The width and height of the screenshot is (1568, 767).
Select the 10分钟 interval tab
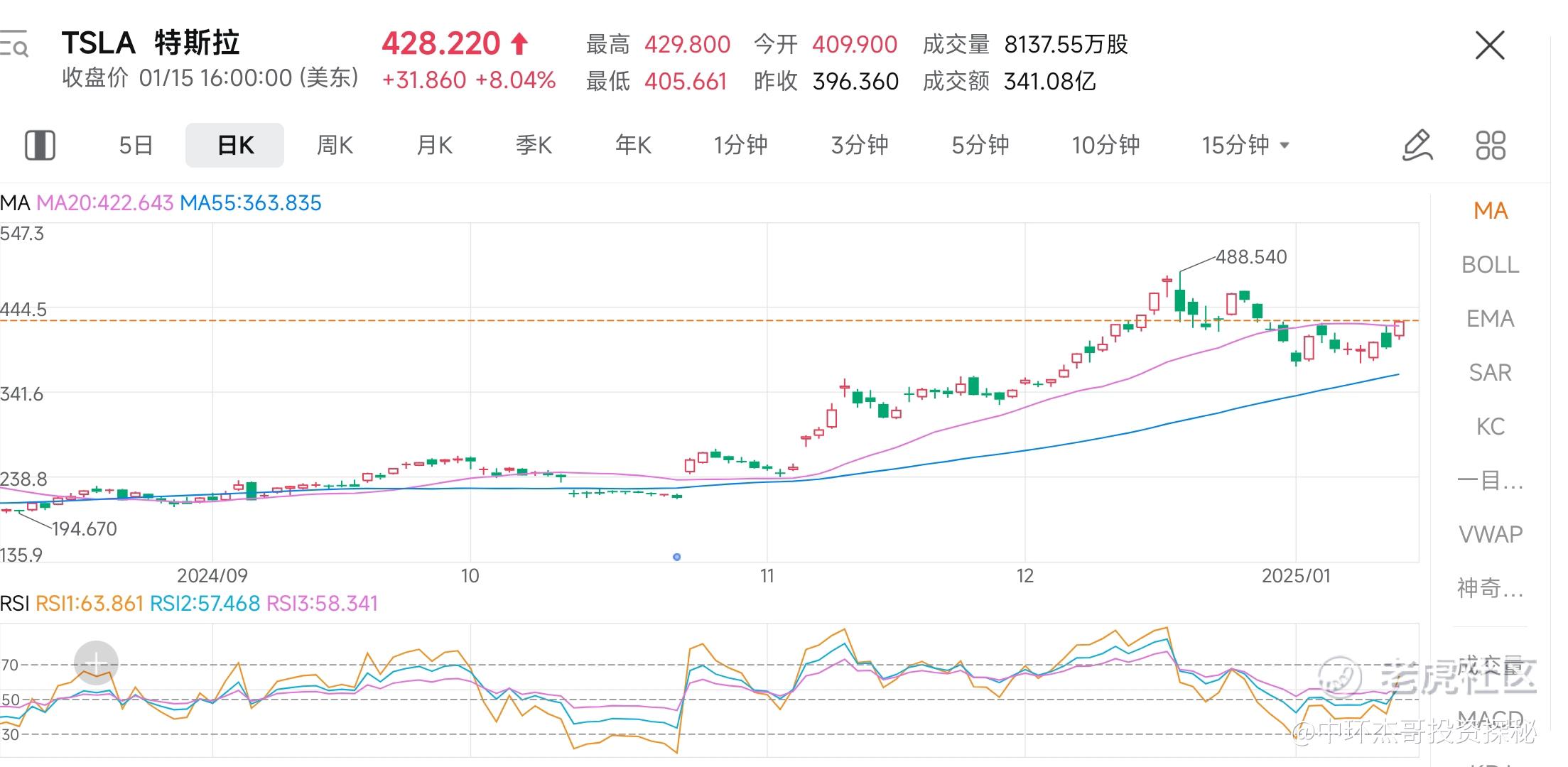pos(1105,145)
